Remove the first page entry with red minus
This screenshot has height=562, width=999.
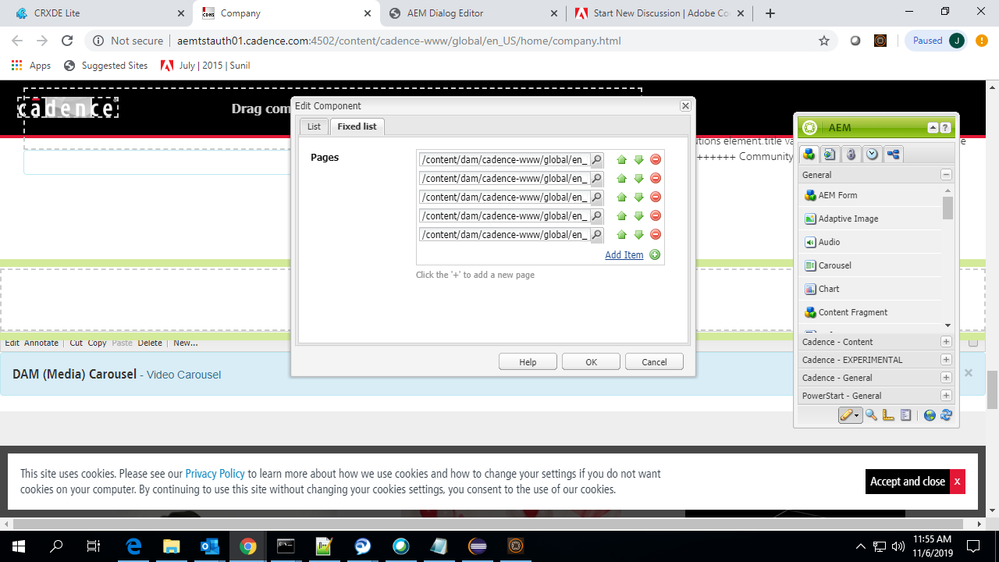[655, 160]
